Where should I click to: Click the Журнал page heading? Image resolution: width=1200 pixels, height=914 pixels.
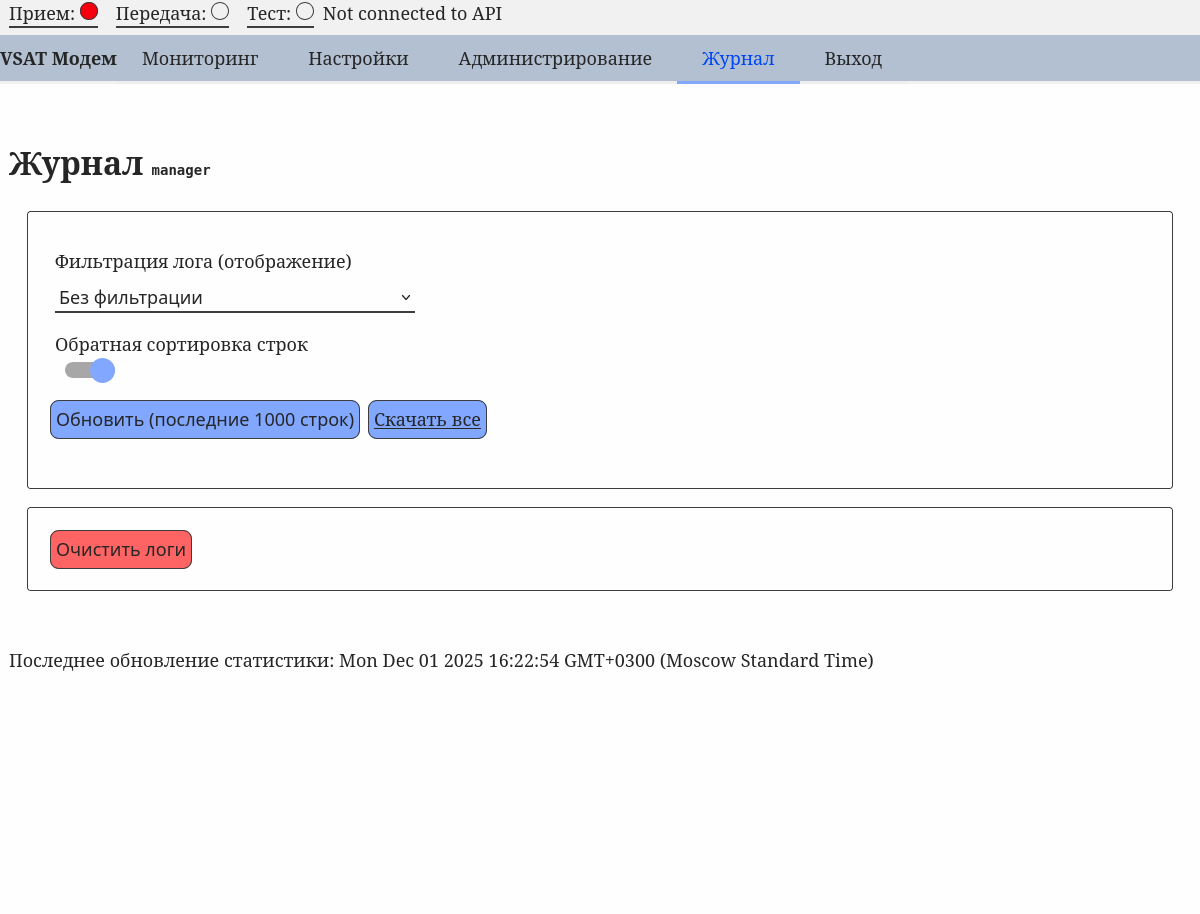[76, 165]
